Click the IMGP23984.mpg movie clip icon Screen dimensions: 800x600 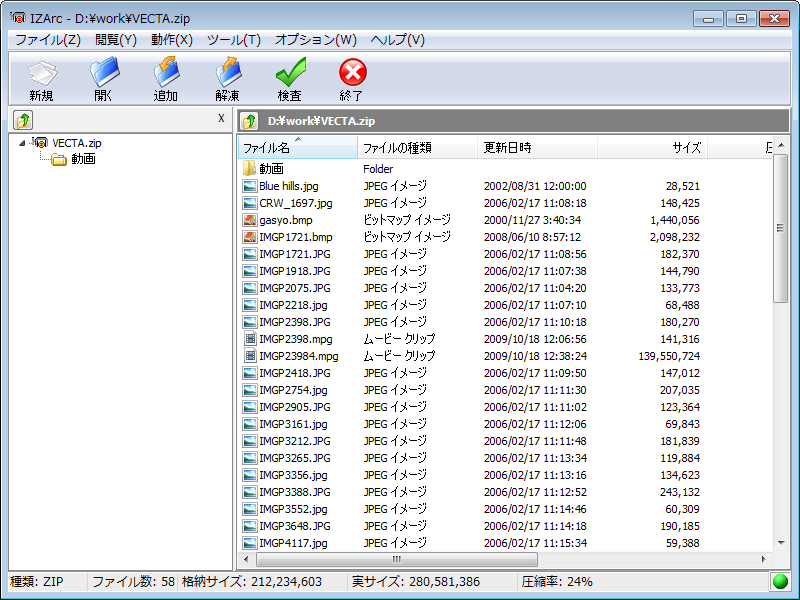pyautogui.click(x=249, y=356)
